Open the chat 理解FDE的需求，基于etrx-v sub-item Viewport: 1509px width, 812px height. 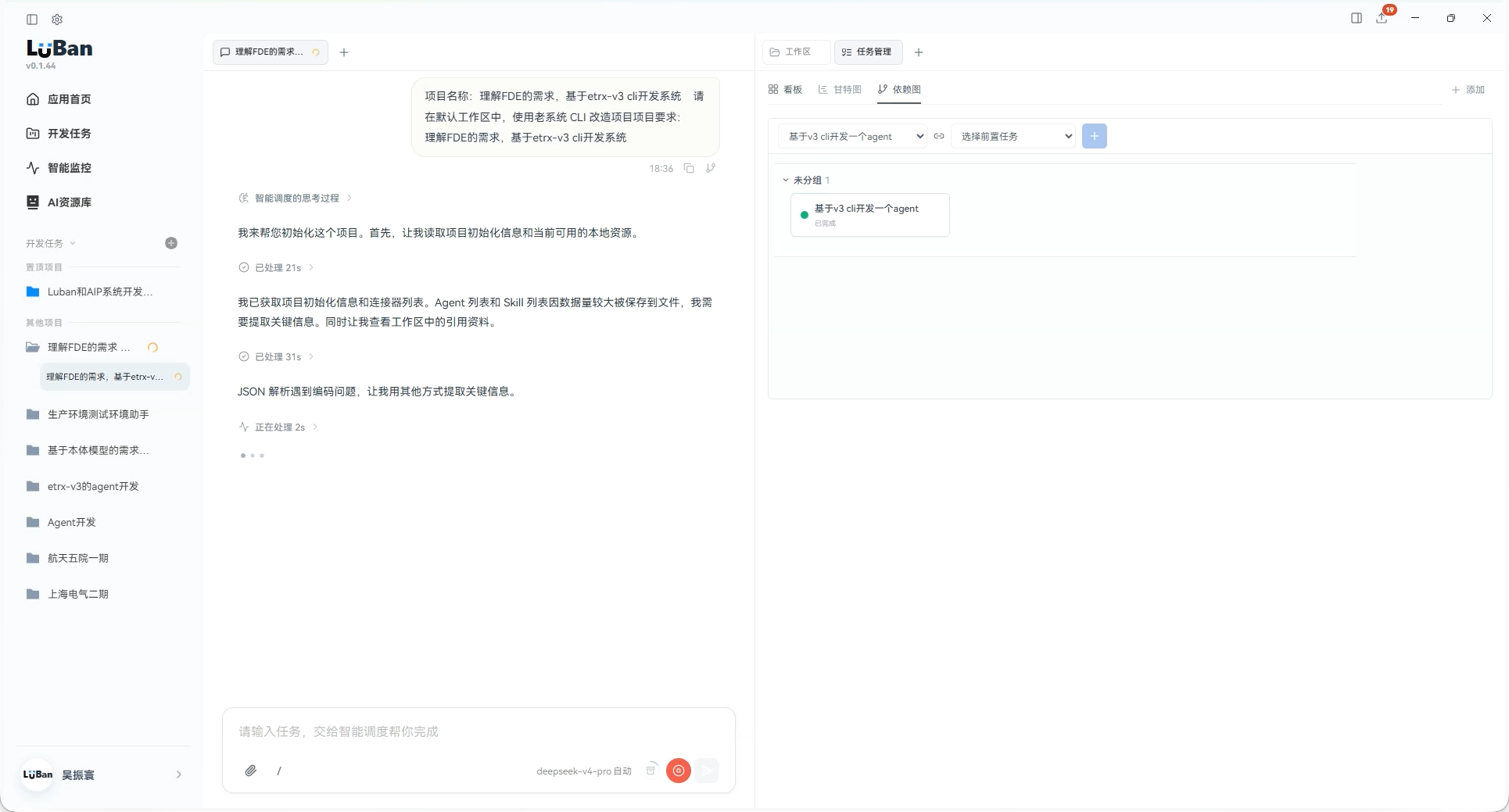(x=114, y=377)
